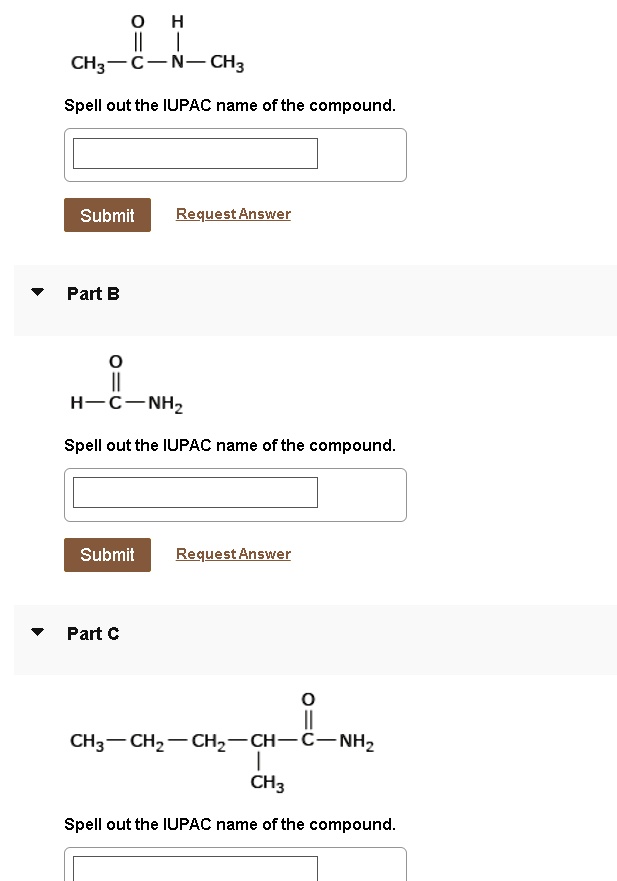Select the Part C heading
This screenshot has height=881, width=617.
tap(93, 633)
